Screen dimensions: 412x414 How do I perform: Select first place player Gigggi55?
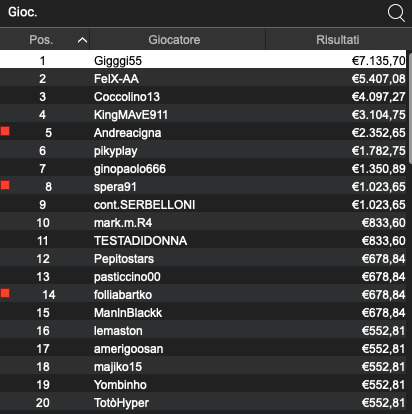[x=203, y=60]
